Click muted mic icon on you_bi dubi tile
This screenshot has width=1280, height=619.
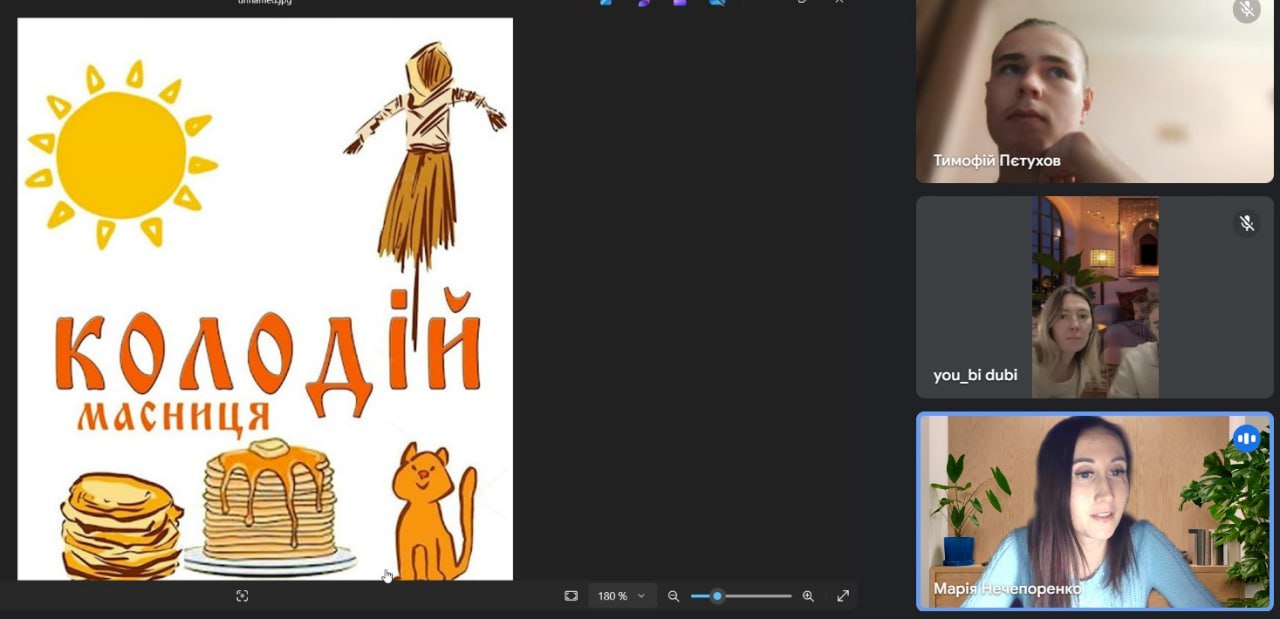(1246, 223)
